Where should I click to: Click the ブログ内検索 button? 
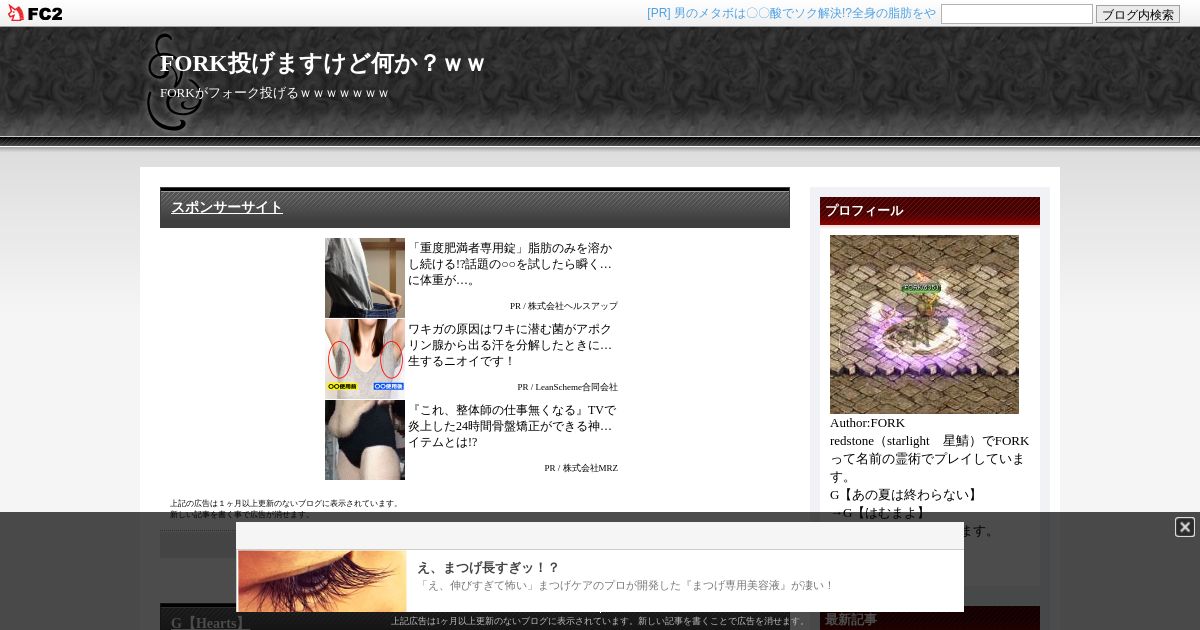click(1138, 14)
